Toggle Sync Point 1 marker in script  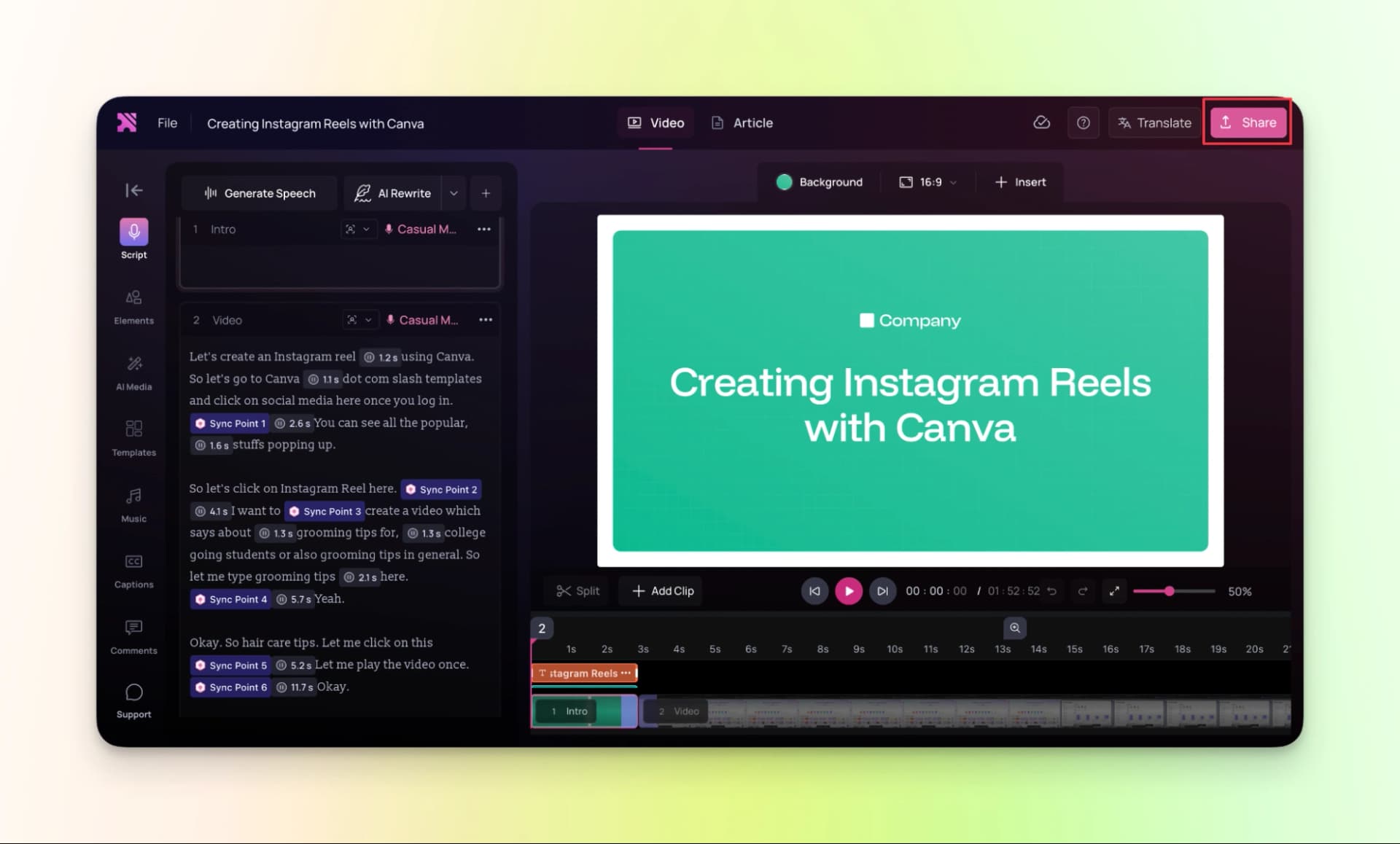pos(230,423)
